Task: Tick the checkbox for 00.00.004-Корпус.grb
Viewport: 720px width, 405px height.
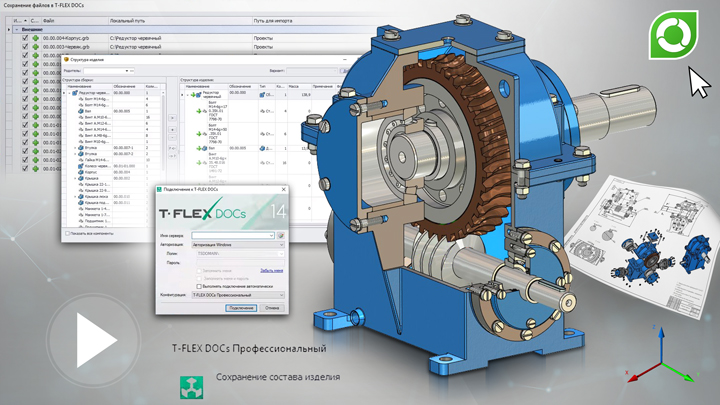Action: tap(25, 38)
